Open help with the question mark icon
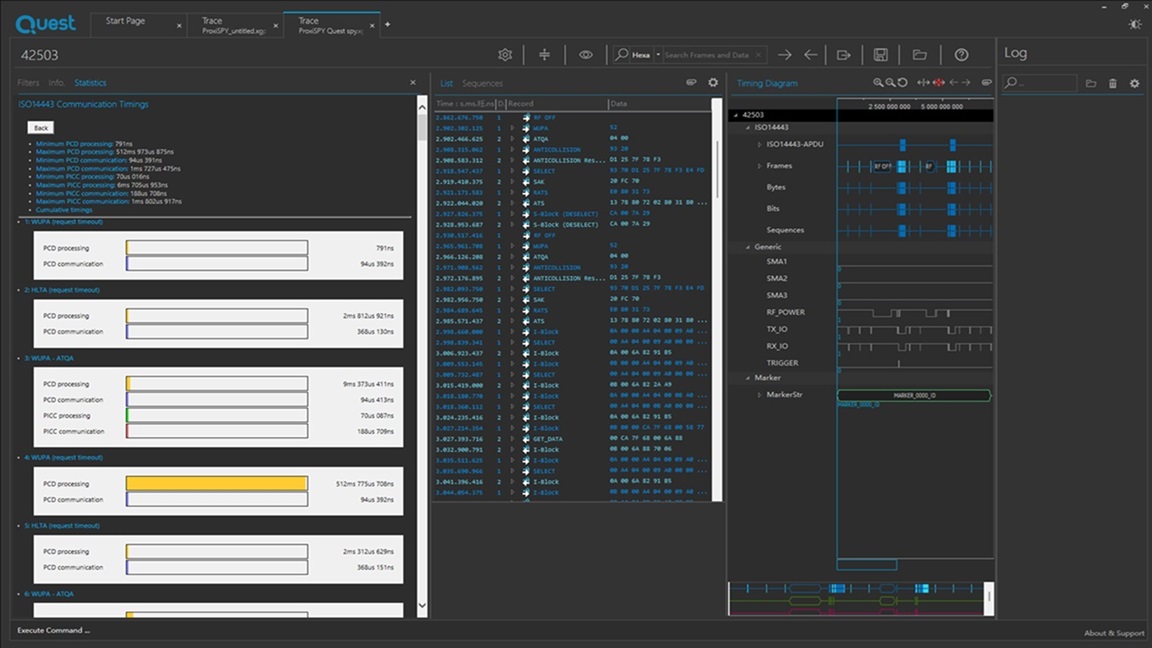The height and width of the screenshot is (648, 1152). (961, 55)
